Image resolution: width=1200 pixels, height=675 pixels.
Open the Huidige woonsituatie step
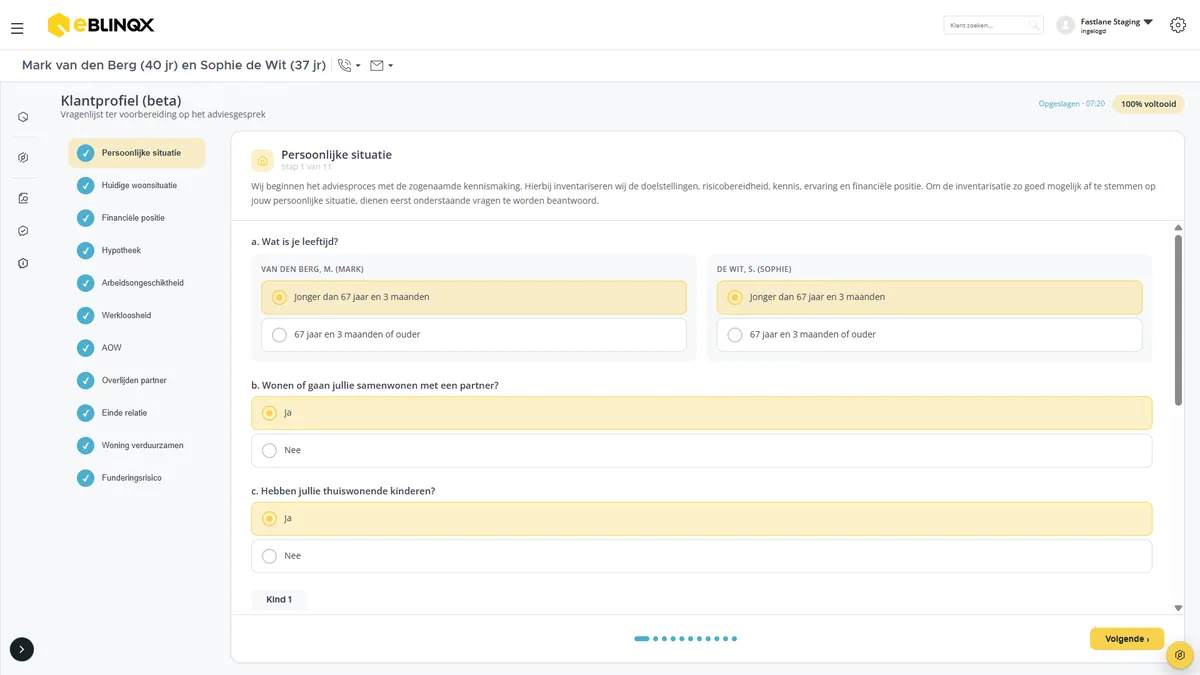pyautogui.click(x=137, y=185)
